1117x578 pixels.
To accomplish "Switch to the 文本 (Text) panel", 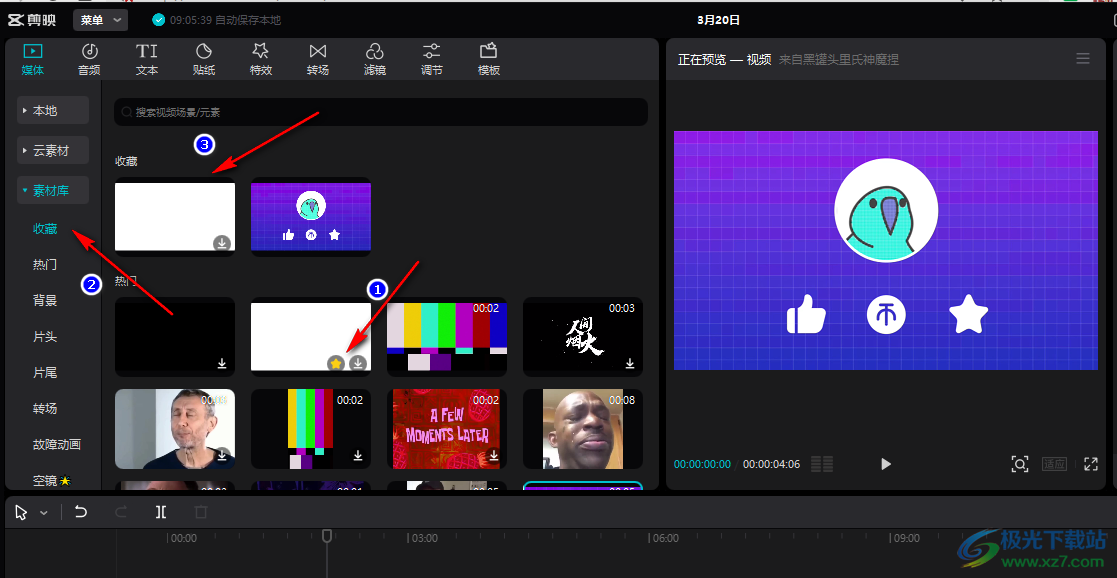I will click(x=147, y=59).
